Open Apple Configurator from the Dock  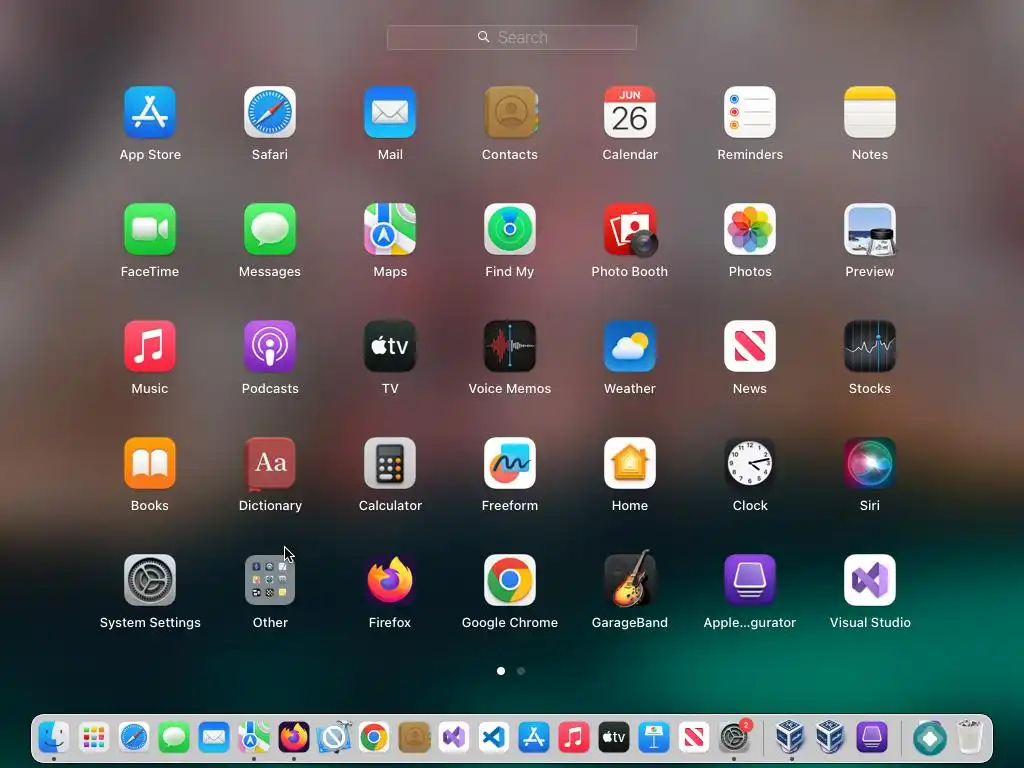coord(872,737)
